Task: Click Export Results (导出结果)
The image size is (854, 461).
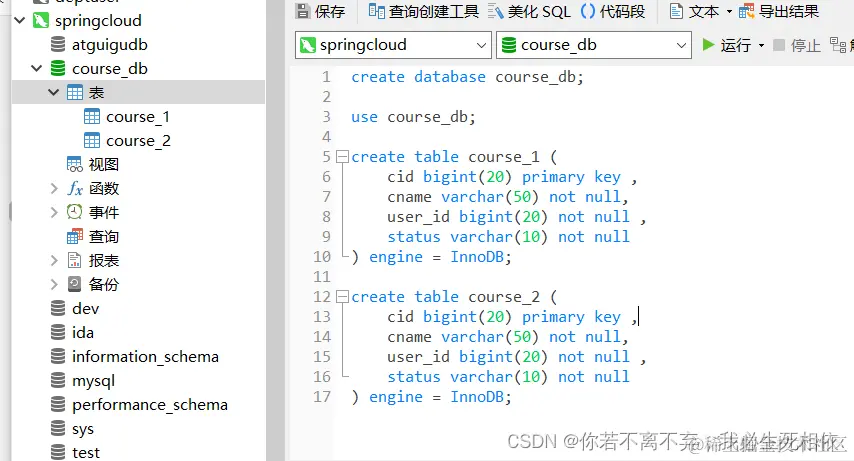Action: pos(779,11)
